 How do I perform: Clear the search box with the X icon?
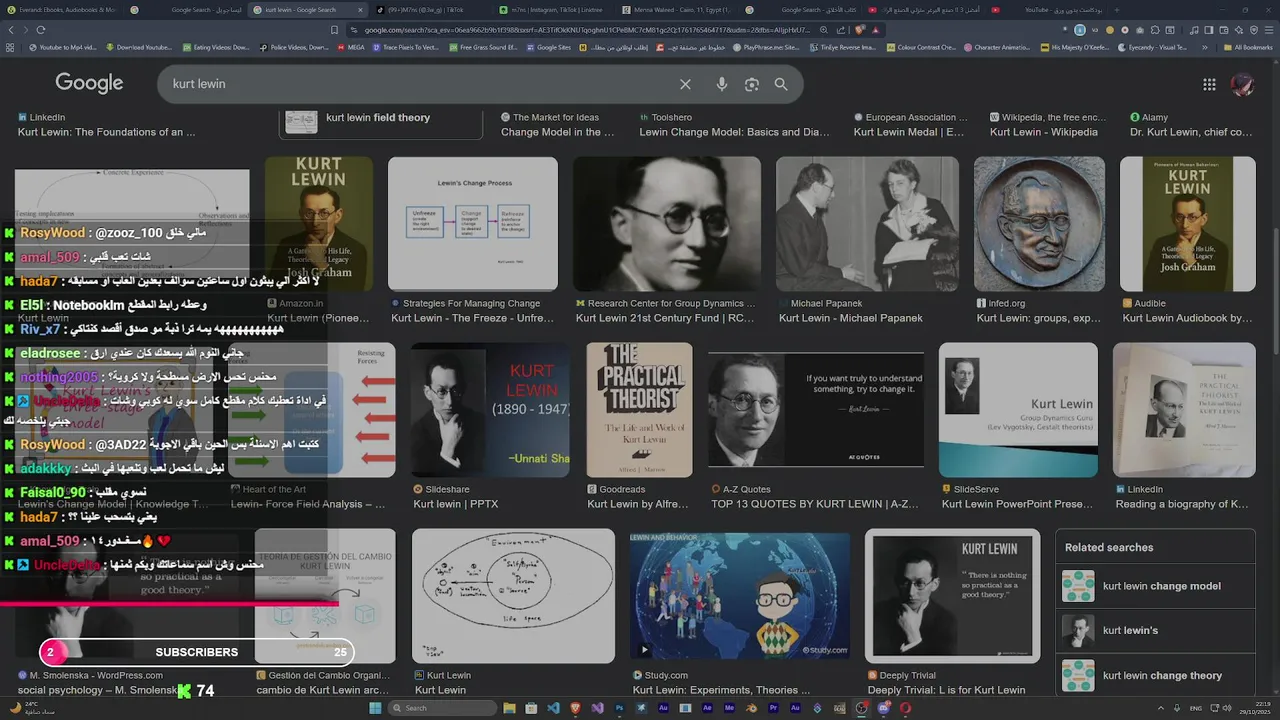(685, 84)
